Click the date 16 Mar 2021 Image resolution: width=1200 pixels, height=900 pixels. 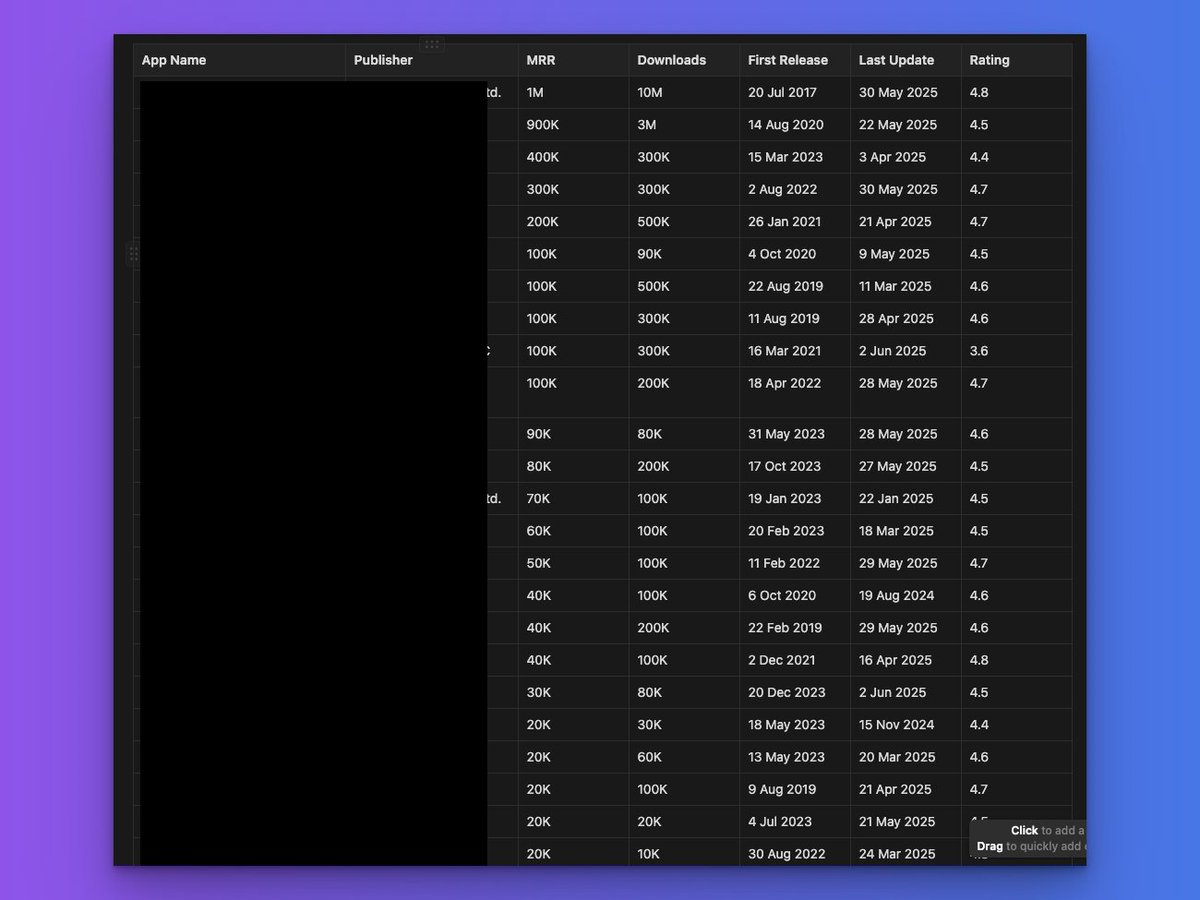(785, 351)
